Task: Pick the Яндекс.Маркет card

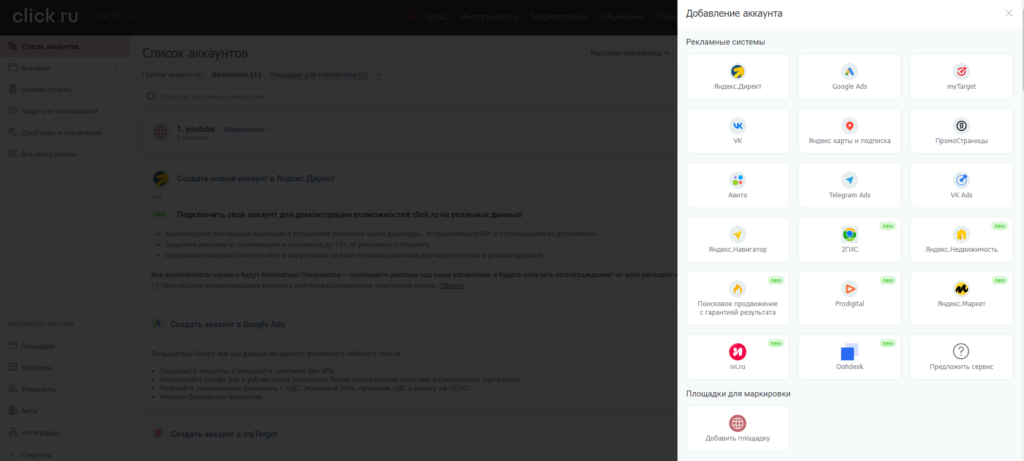Action: pos(961,298)
